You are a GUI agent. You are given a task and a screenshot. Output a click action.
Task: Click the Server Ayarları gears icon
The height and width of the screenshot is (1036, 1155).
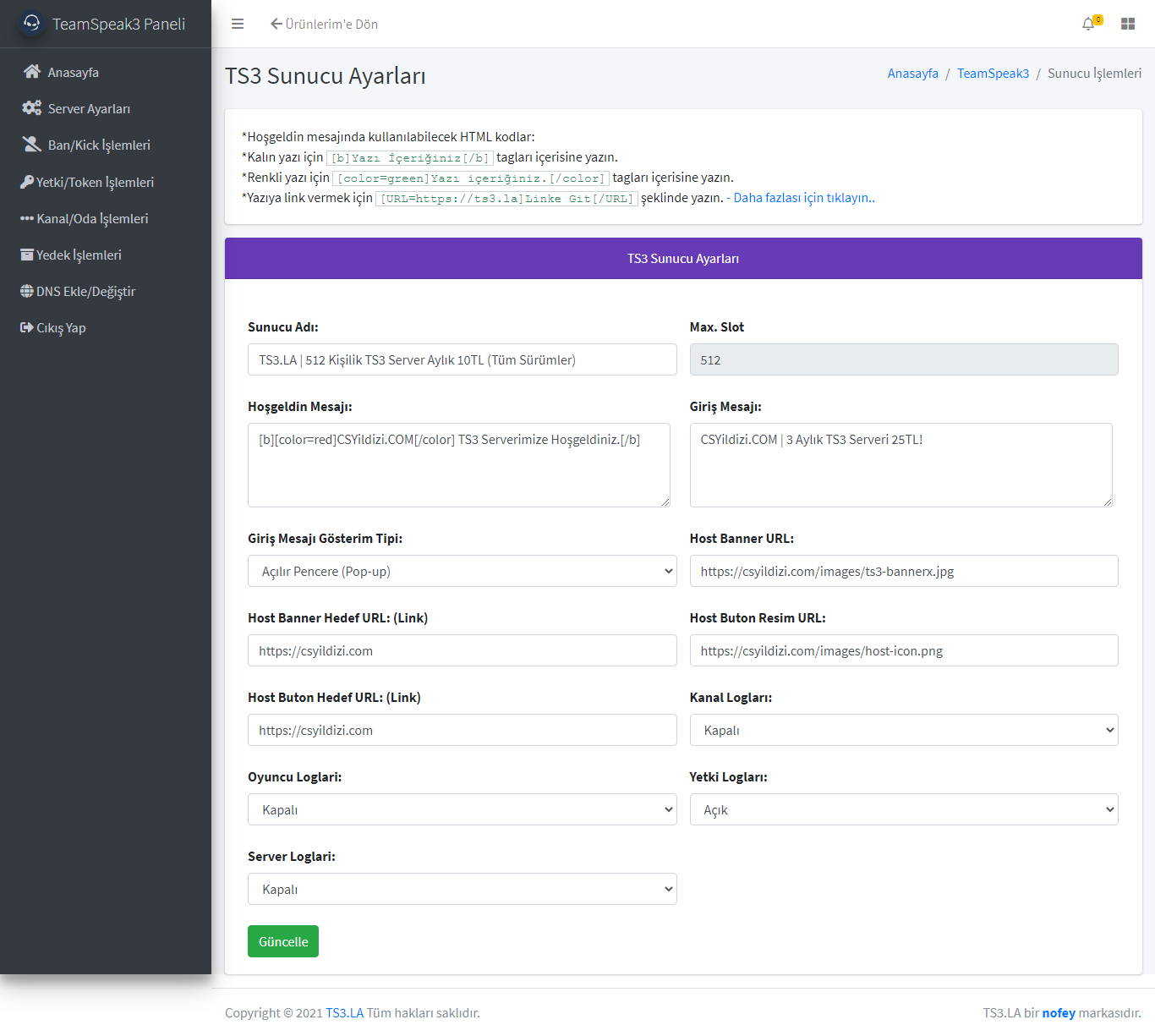(32, 108)
